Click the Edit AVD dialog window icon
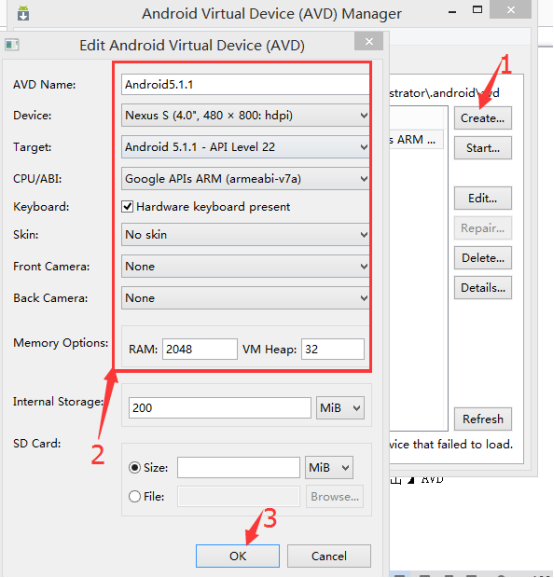554x578 pixels. point(12,45)
